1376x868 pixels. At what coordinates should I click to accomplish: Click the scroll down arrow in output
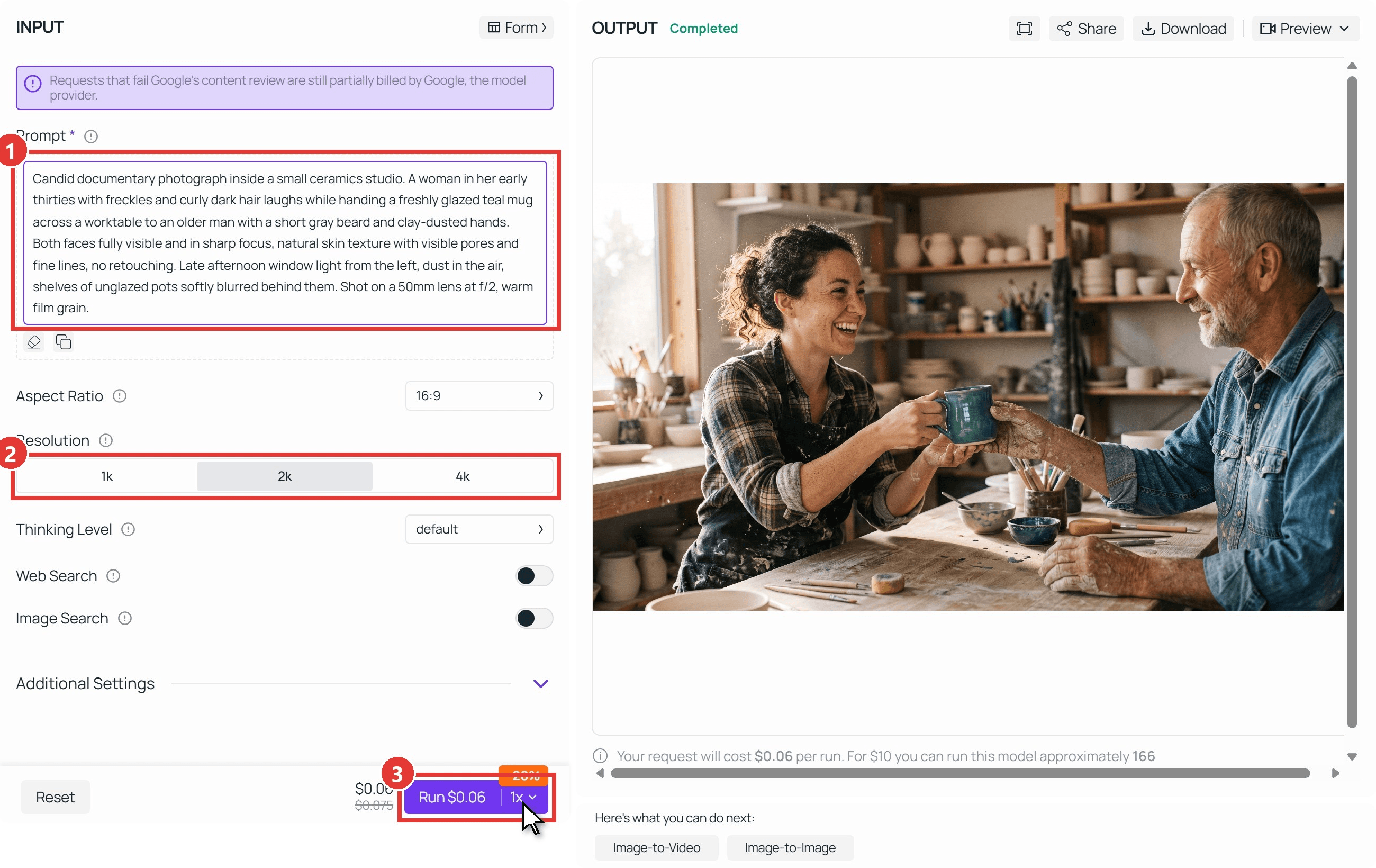[1352, 756]
